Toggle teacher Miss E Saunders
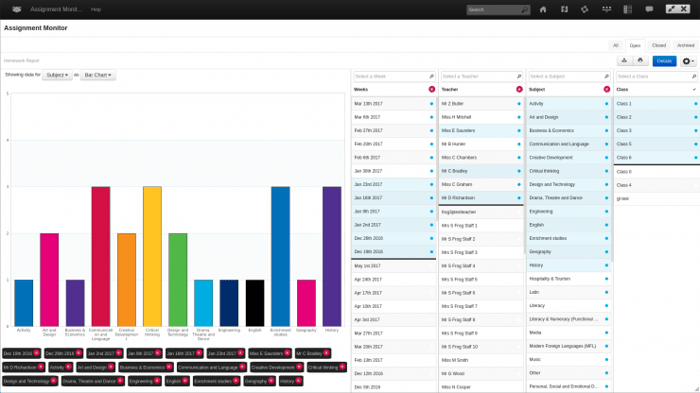The height and width of the screenshot is (393, 700). pos(481,130)
